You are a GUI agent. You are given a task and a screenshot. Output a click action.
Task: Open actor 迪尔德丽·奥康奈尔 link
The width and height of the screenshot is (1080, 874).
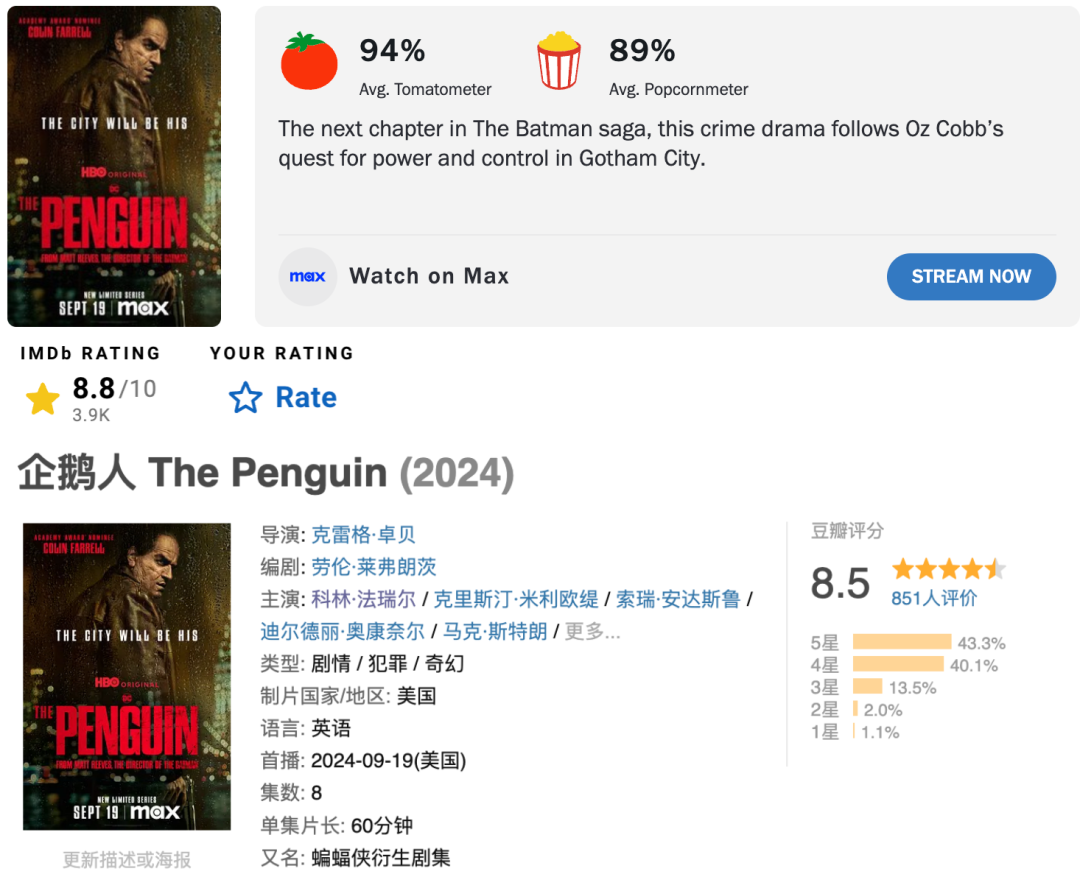click(342, 631)
